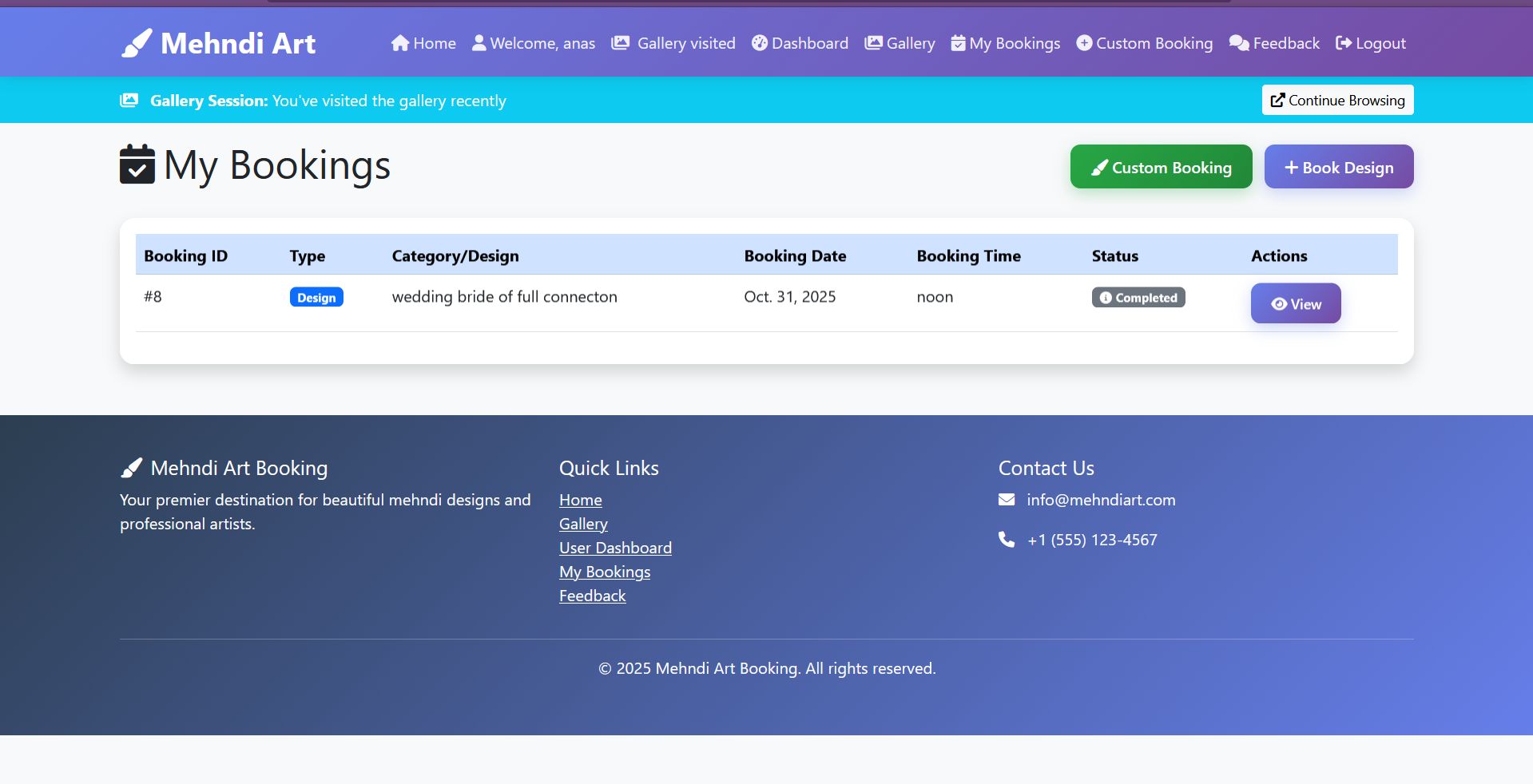
Task: Click the Completed status badge
Action: 1138,297
